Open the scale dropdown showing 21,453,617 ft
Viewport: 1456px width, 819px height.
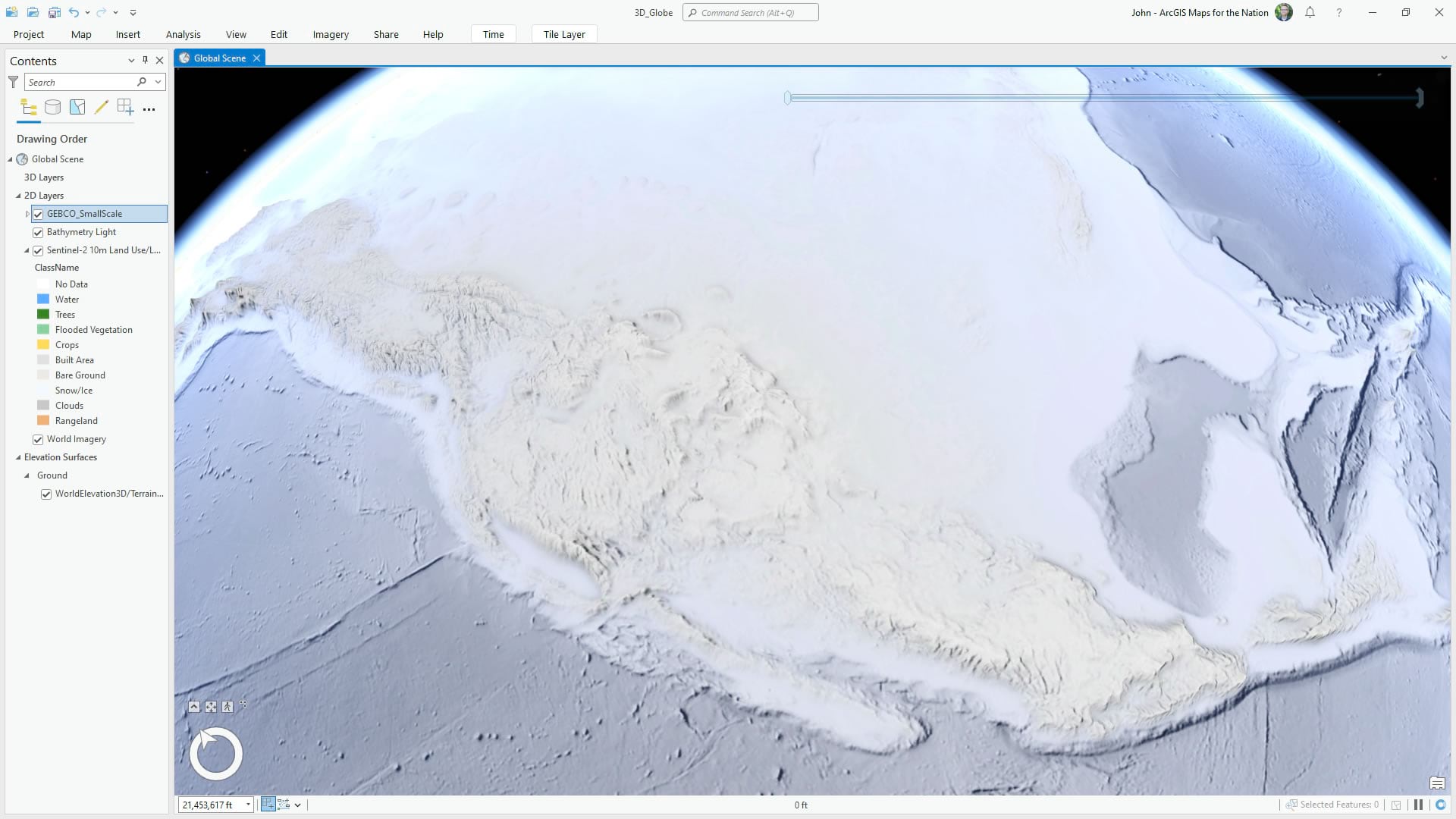tap(248, 805)
